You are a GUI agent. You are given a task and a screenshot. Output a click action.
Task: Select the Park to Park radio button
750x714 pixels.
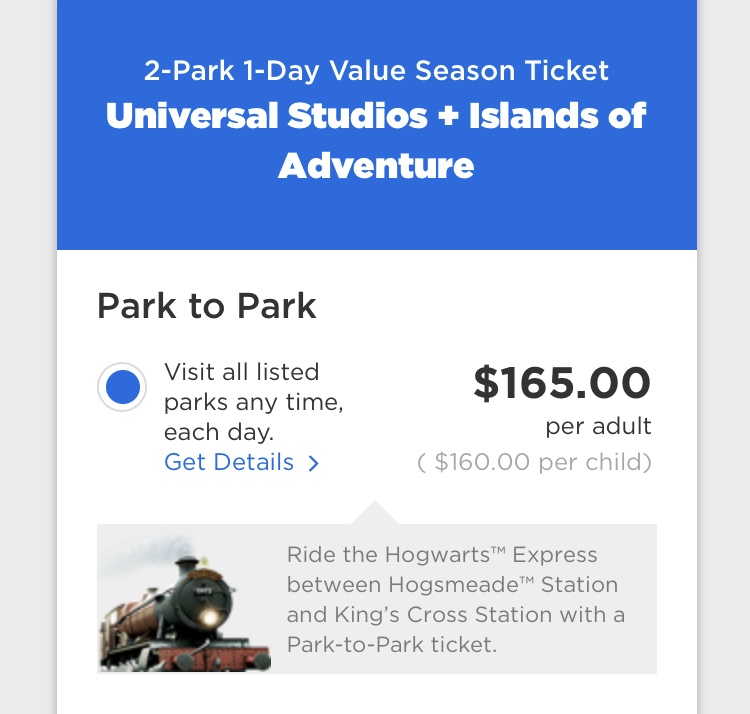click(122, 386)
